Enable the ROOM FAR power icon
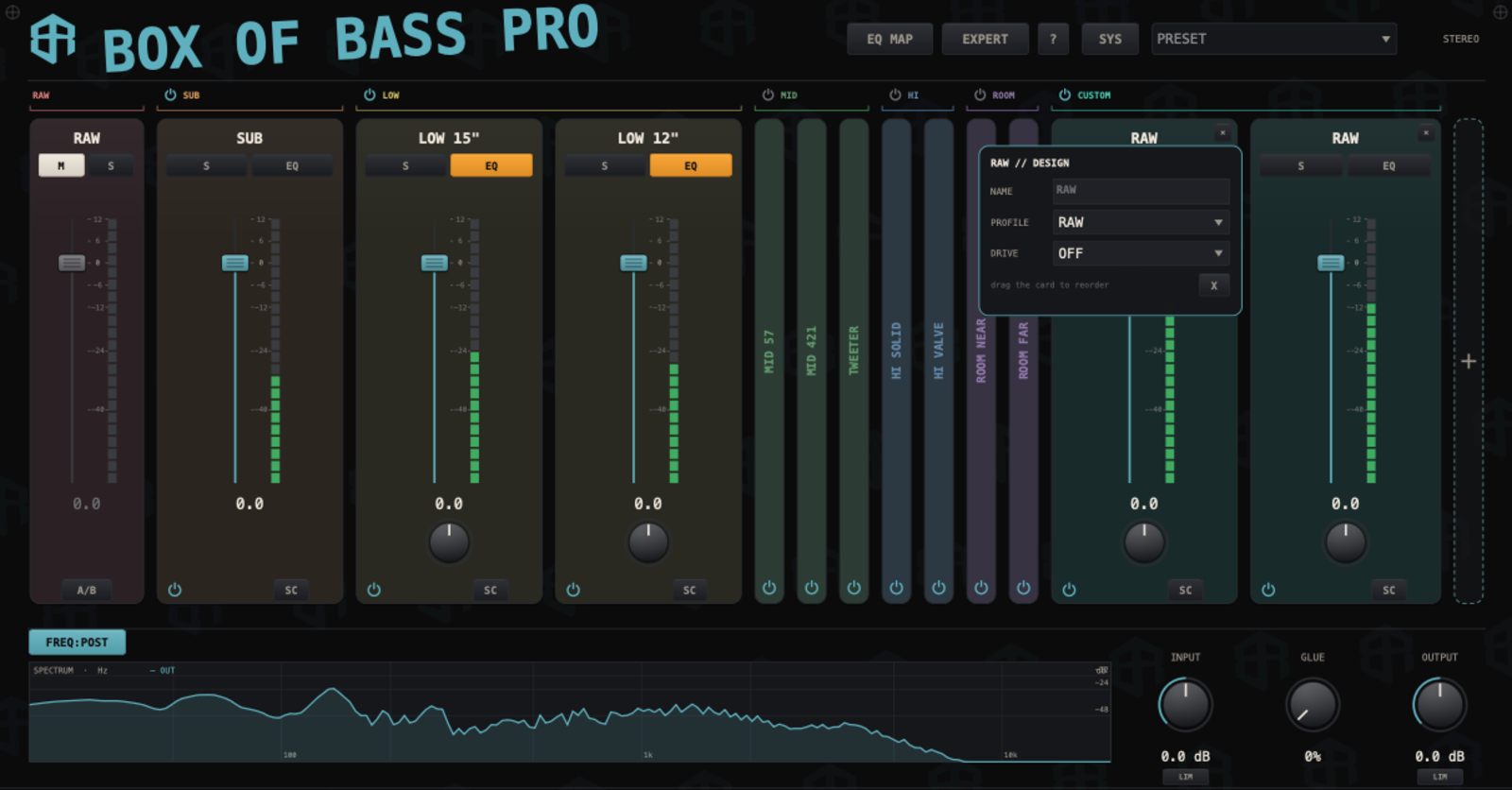The width and height of the screenshot is (1512, 790). 1023,588
